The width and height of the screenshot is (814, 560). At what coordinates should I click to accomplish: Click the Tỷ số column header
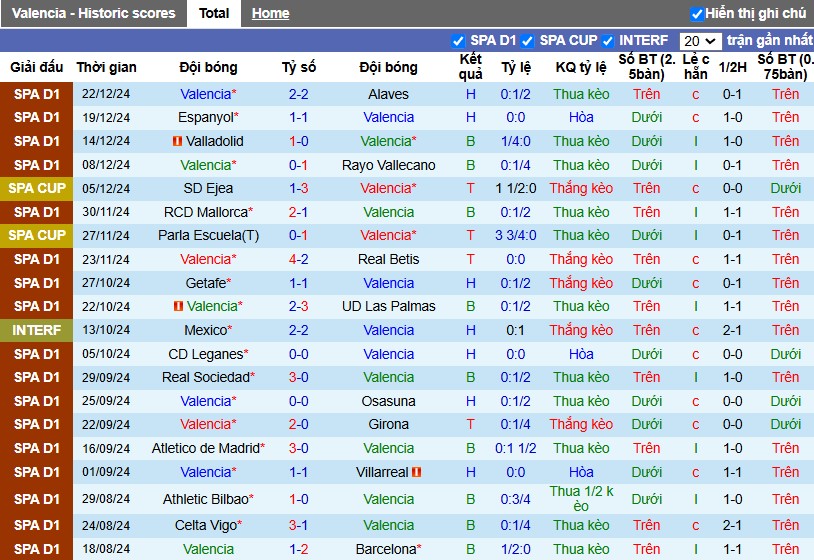[x=299, y=67]
